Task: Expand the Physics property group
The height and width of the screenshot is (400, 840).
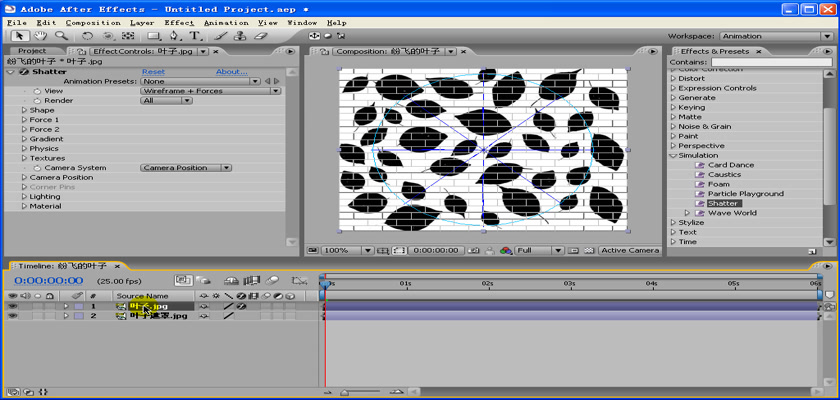Action: (x=25, y=148)
